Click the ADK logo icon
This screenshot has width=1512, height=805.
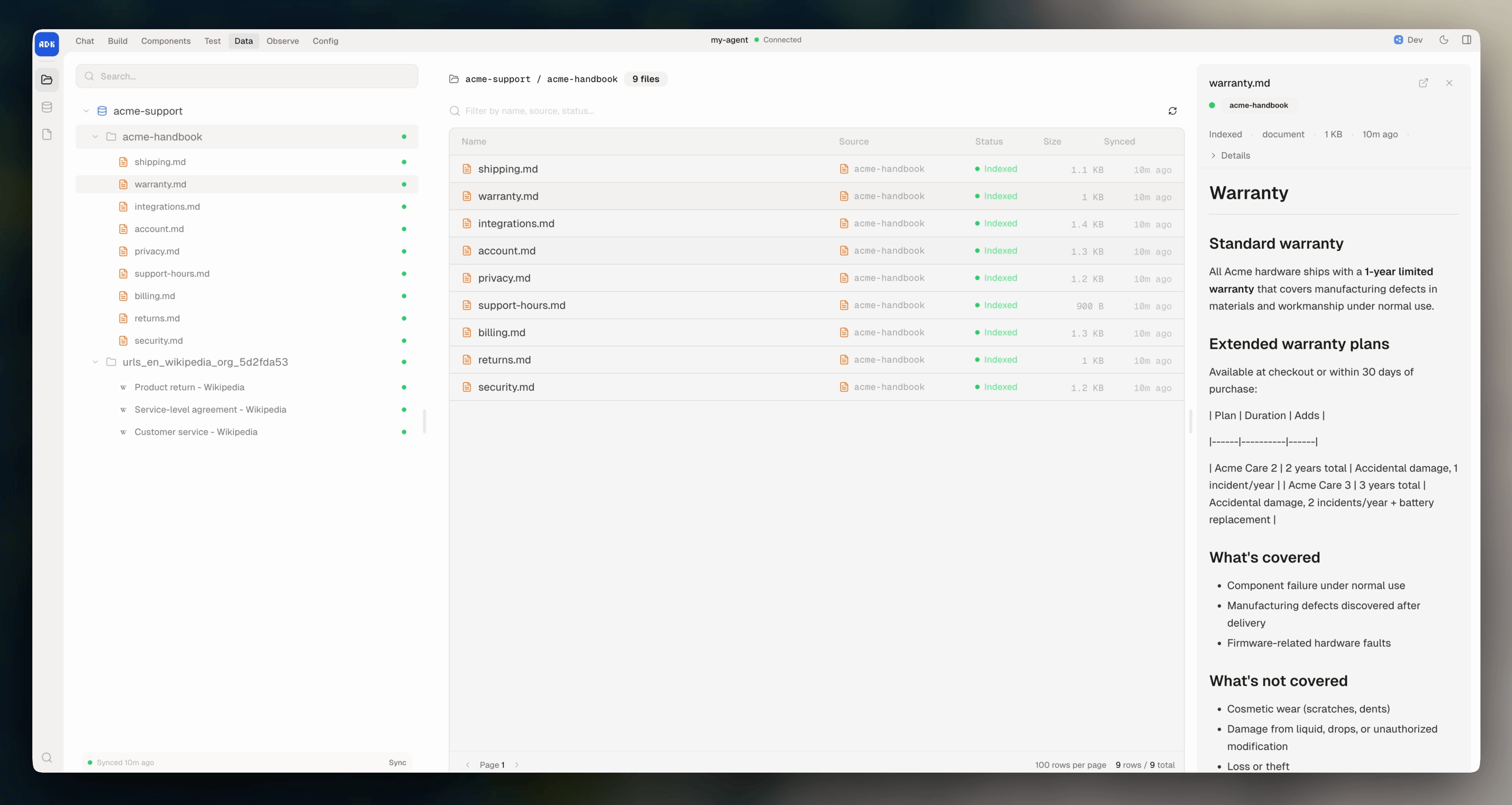click(x=47, y=44)
